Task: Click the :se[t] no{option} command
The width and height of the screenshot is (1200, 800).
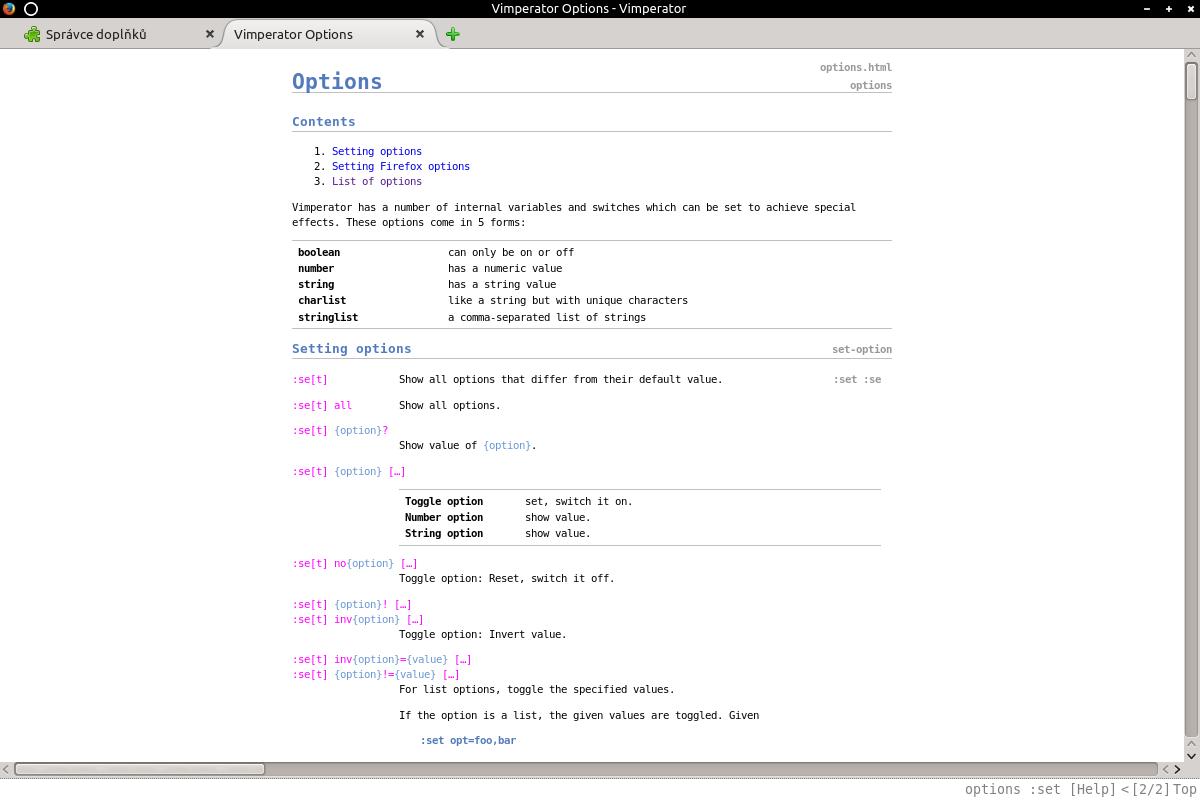Action: pos(355,564)
